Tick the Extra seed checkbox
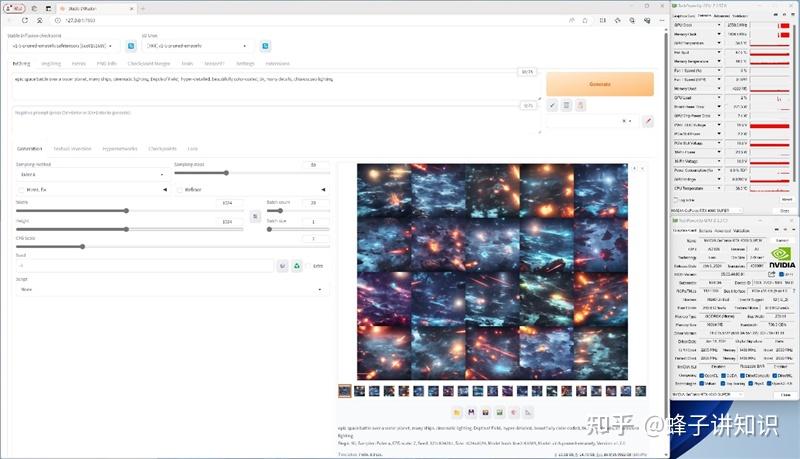The image size is (800, 459). click(x=308, y=266)
